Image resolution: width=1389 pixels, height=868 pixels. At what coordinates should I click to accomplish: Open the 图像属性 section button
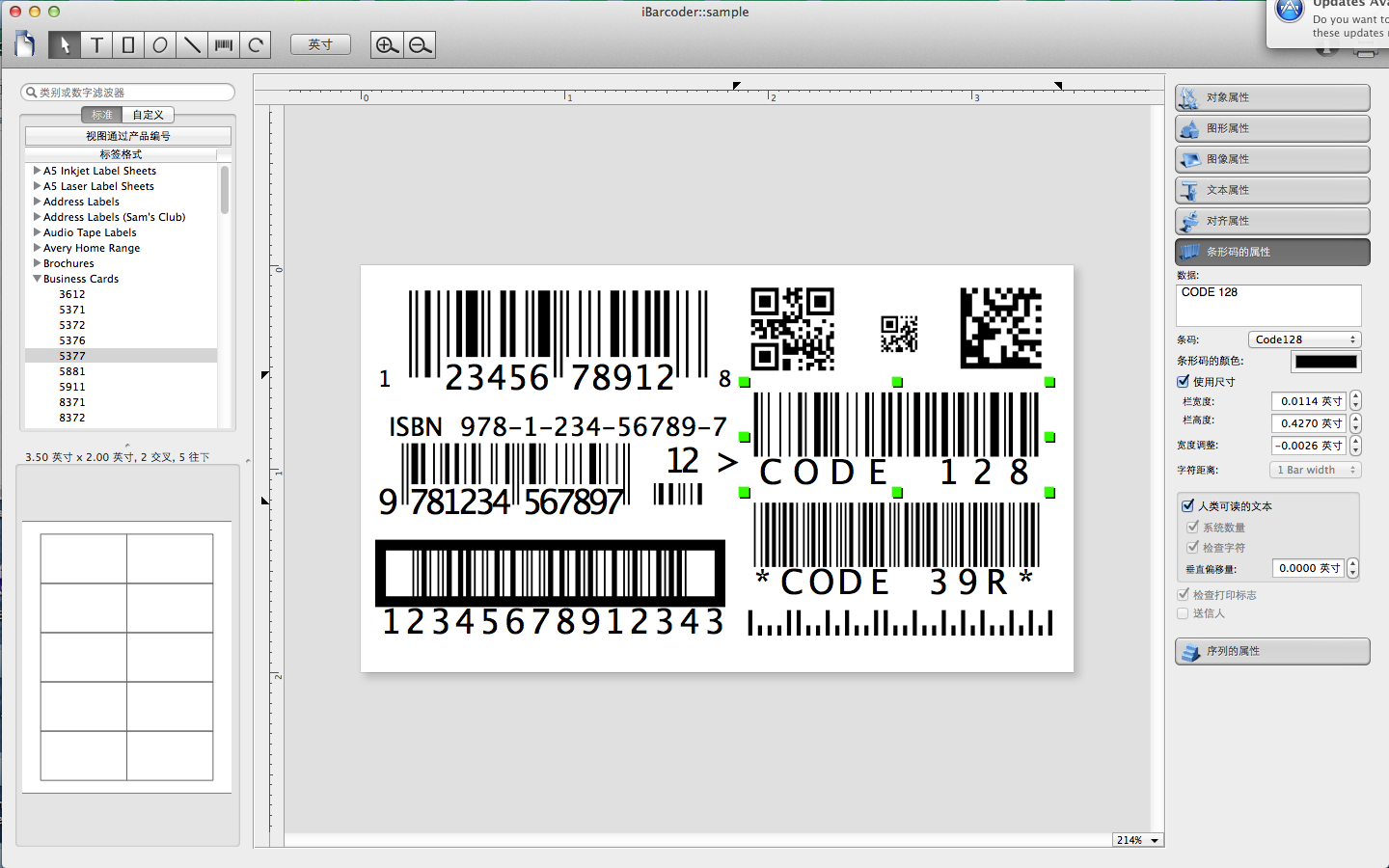(x=1272, y=159)
